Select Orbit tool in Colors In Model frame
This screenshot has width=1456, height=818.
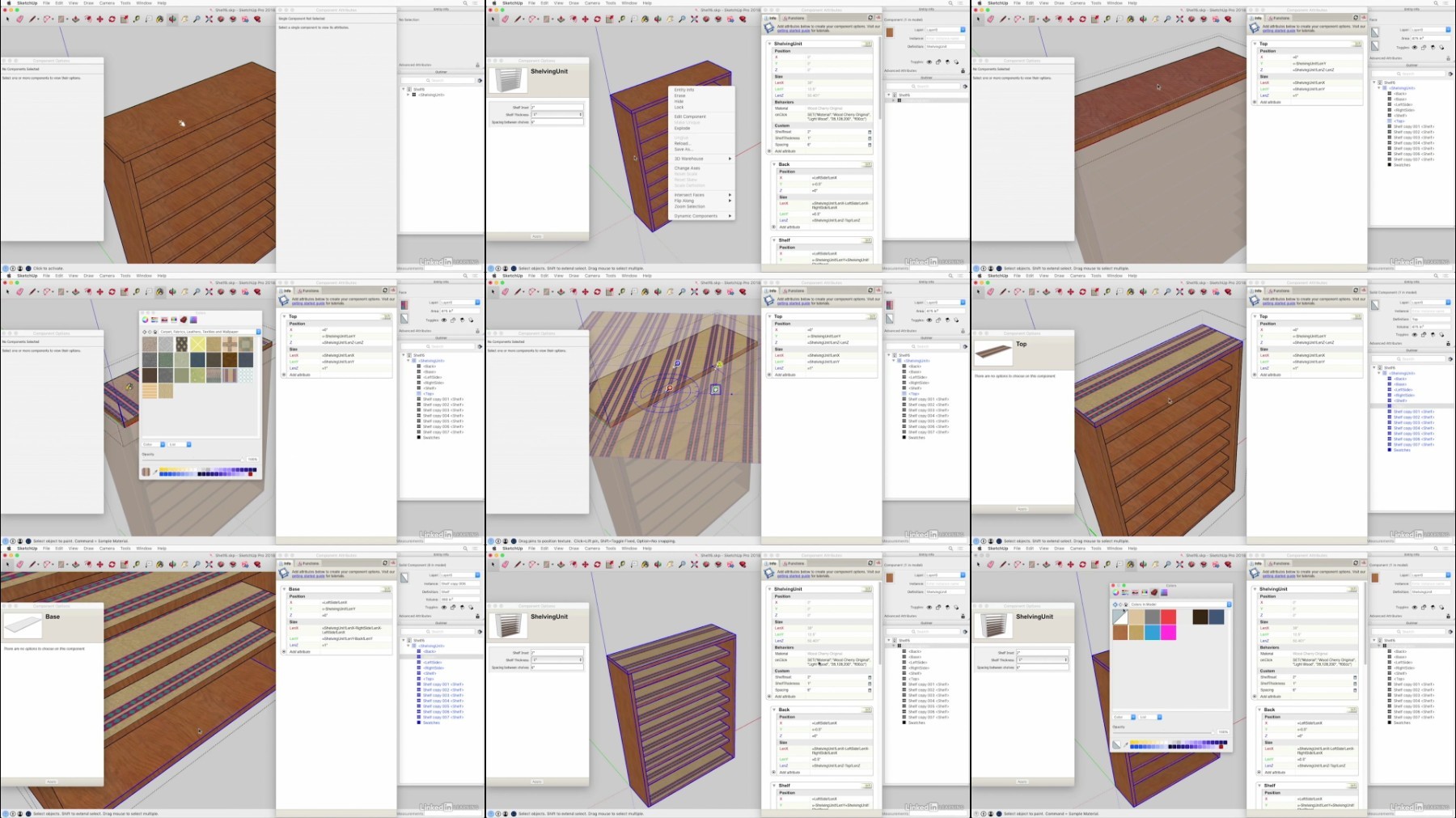[x=1143, y=564]
